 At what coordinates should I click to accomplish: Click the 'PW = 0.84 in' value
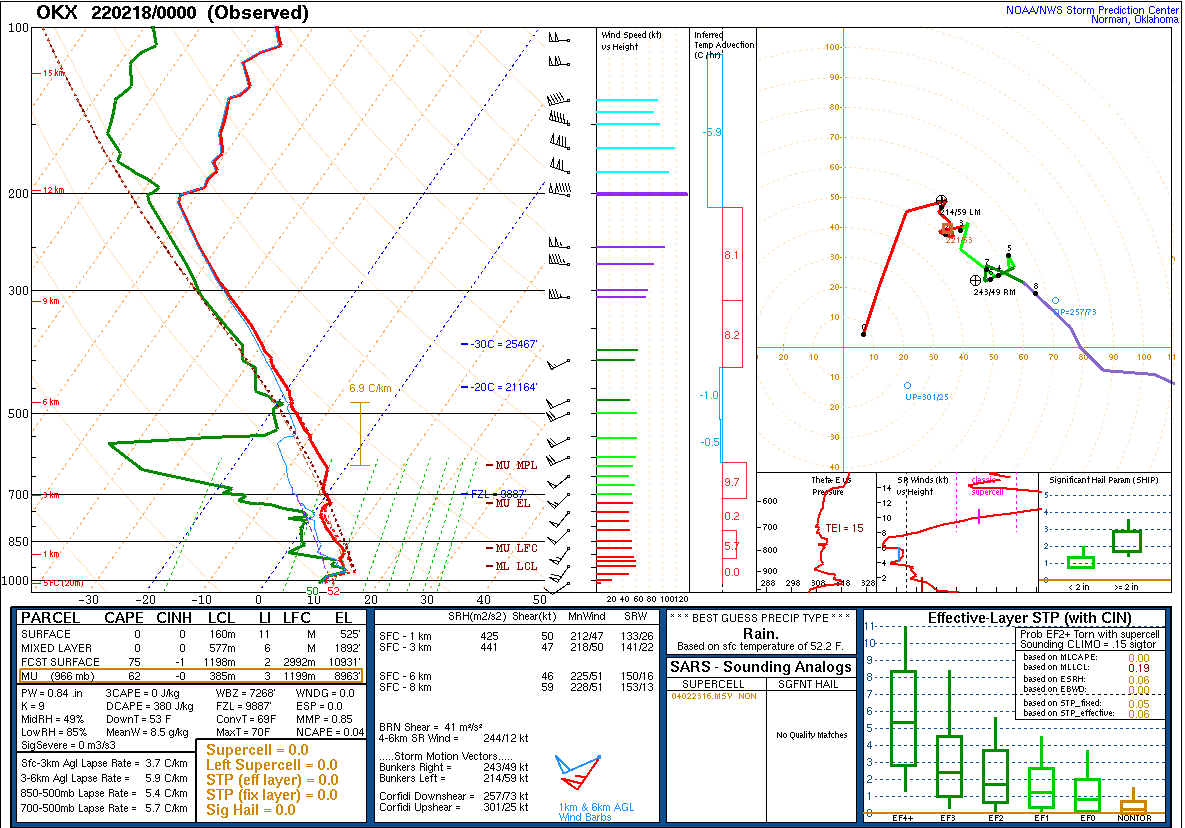(x=52, y=694)
